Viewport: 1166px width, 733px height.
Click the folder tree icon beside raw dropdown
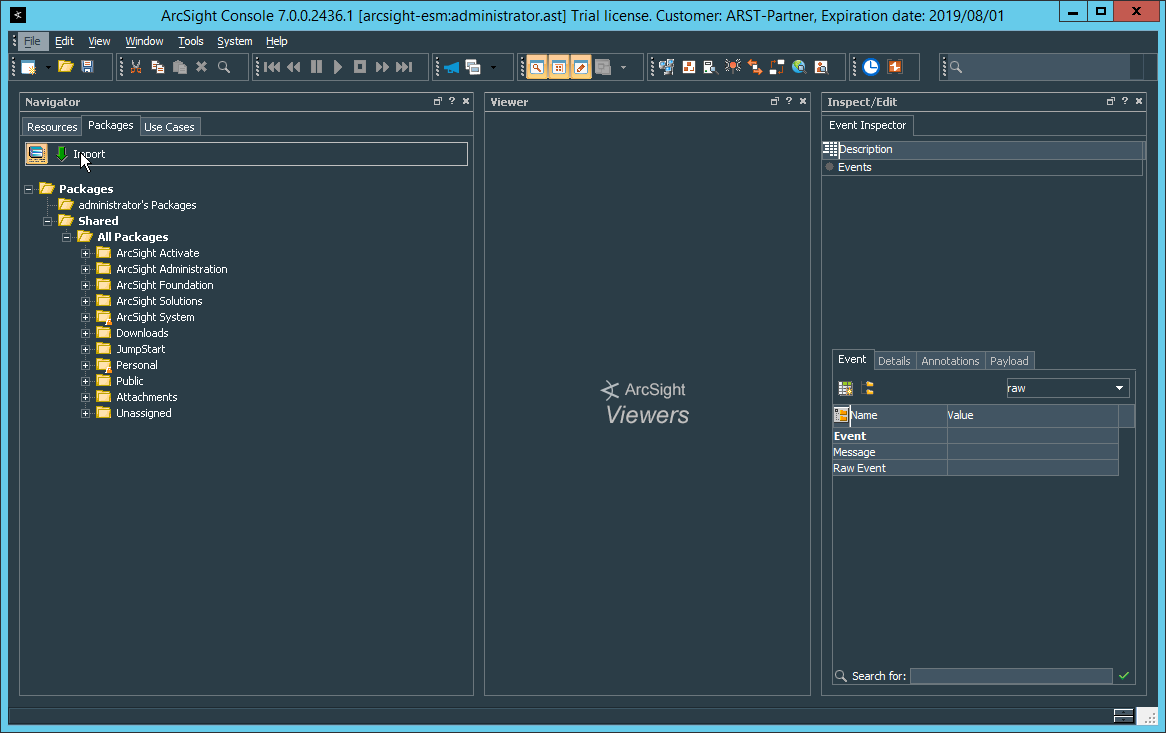868,388
